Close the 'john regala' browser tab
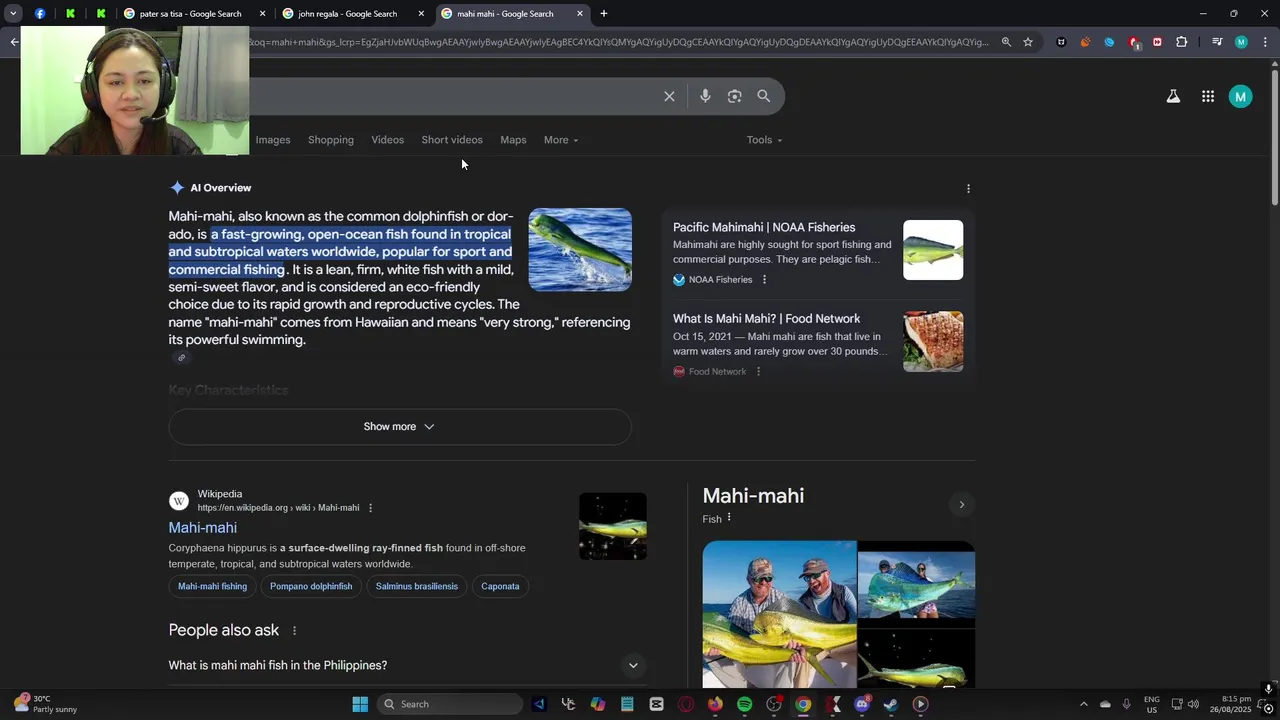Image resolution: width=1280 pixels, height=720 pixels. pyautogui.click(x=421, y=14)
